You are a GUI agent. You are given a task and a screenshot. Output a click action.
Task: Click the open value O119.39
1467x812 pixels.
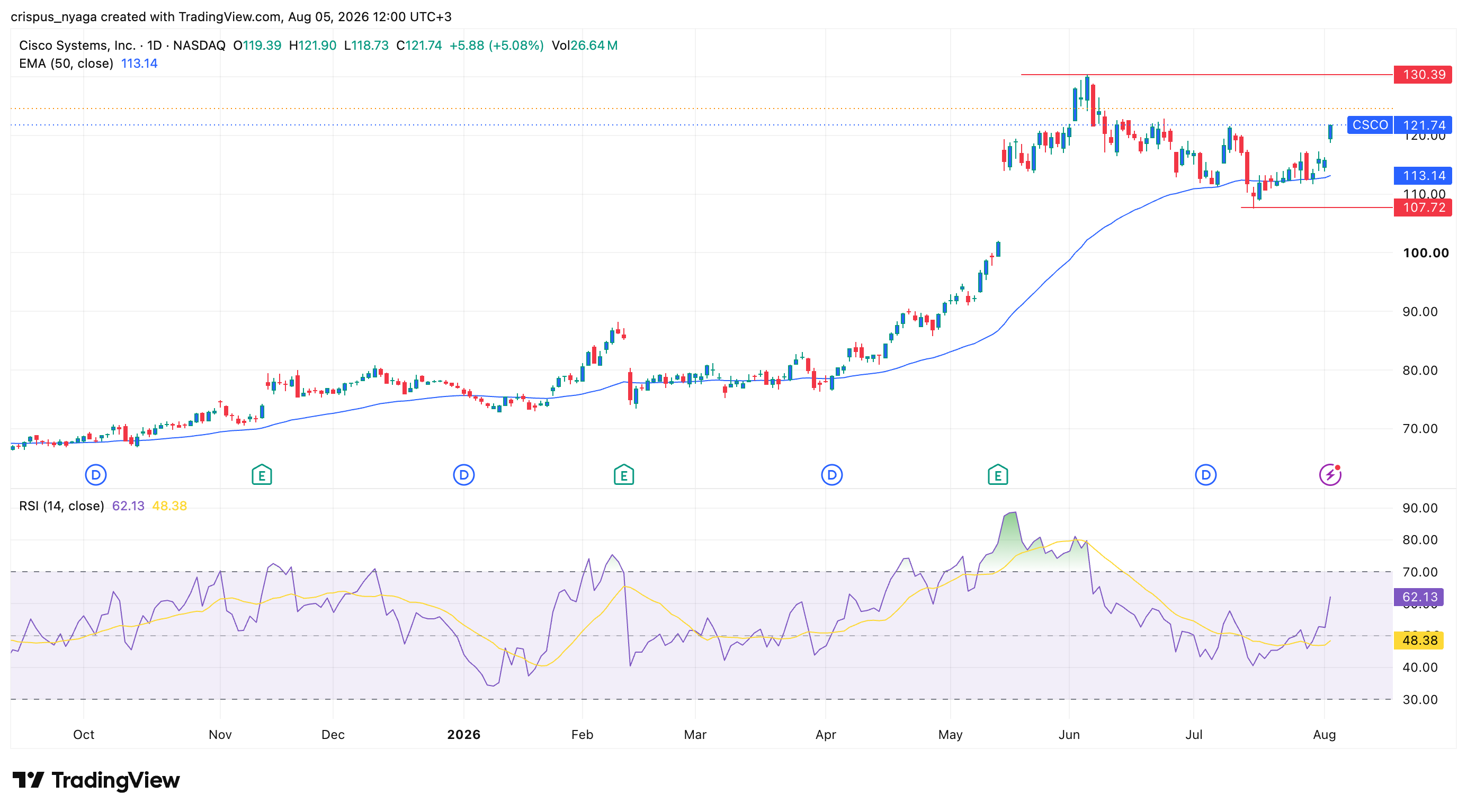[257, 46]
